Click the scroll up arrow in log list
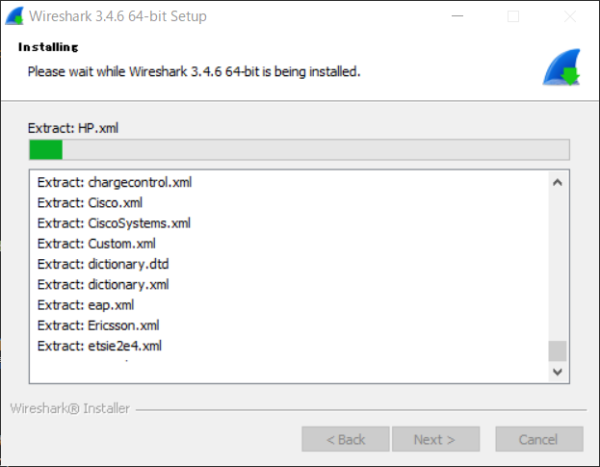600x467 pixels. 558,183
